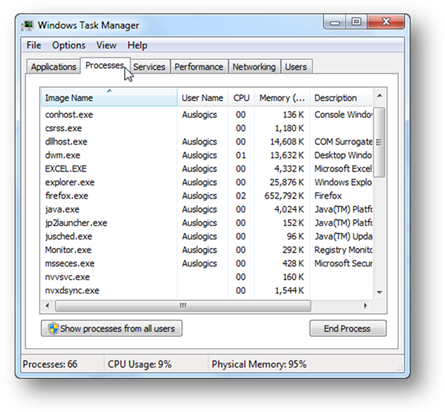
Task: Click the End Process button
Action: [348, 329]
